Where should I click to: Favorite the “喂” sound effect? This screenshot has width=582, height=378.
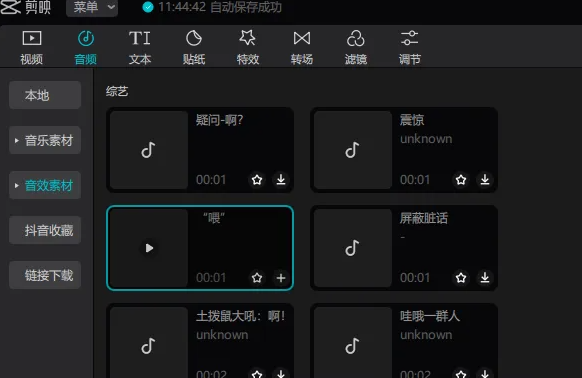(257, 278)
